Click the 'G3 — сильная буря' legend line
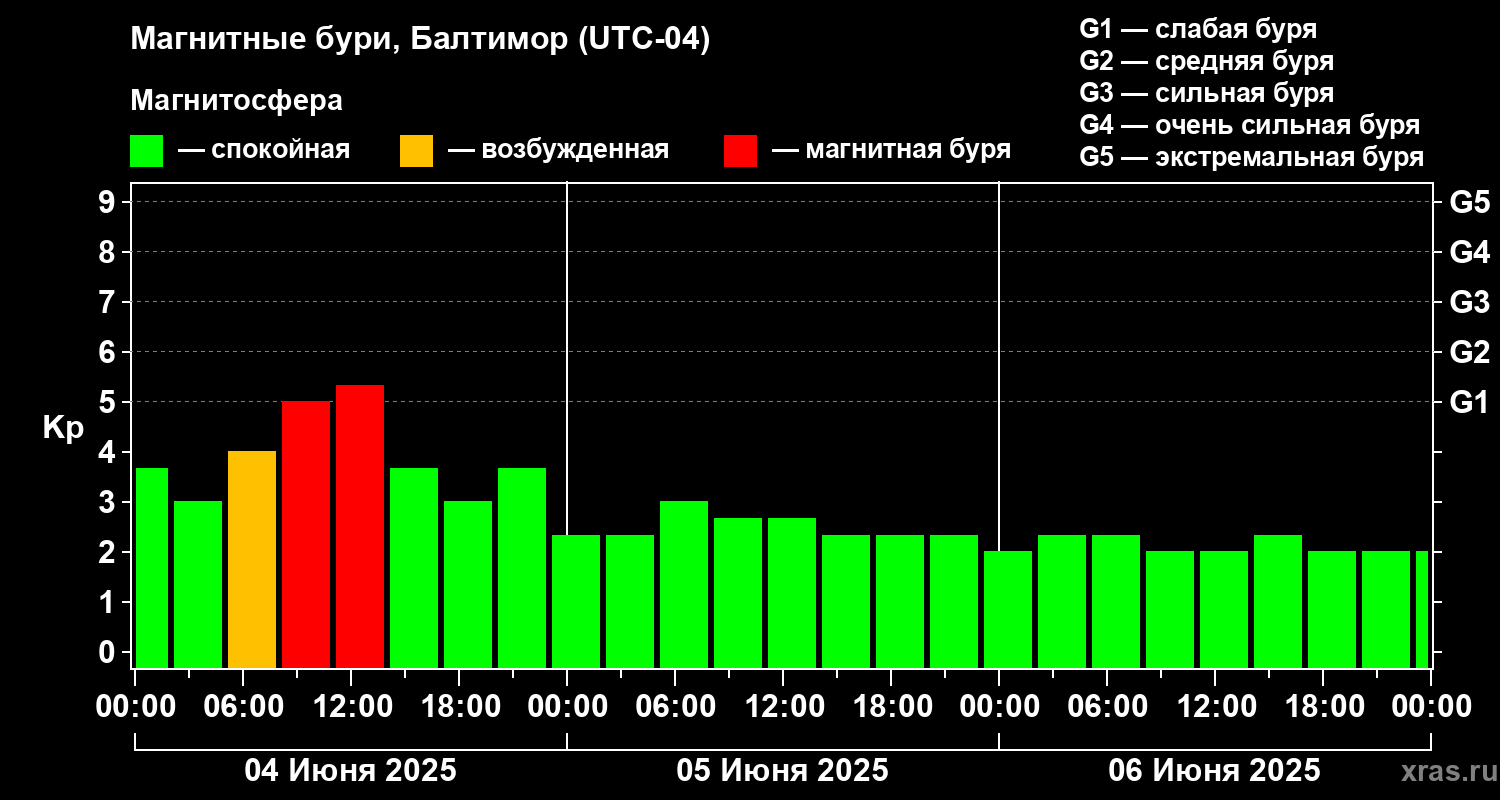 click(1206, 93)
